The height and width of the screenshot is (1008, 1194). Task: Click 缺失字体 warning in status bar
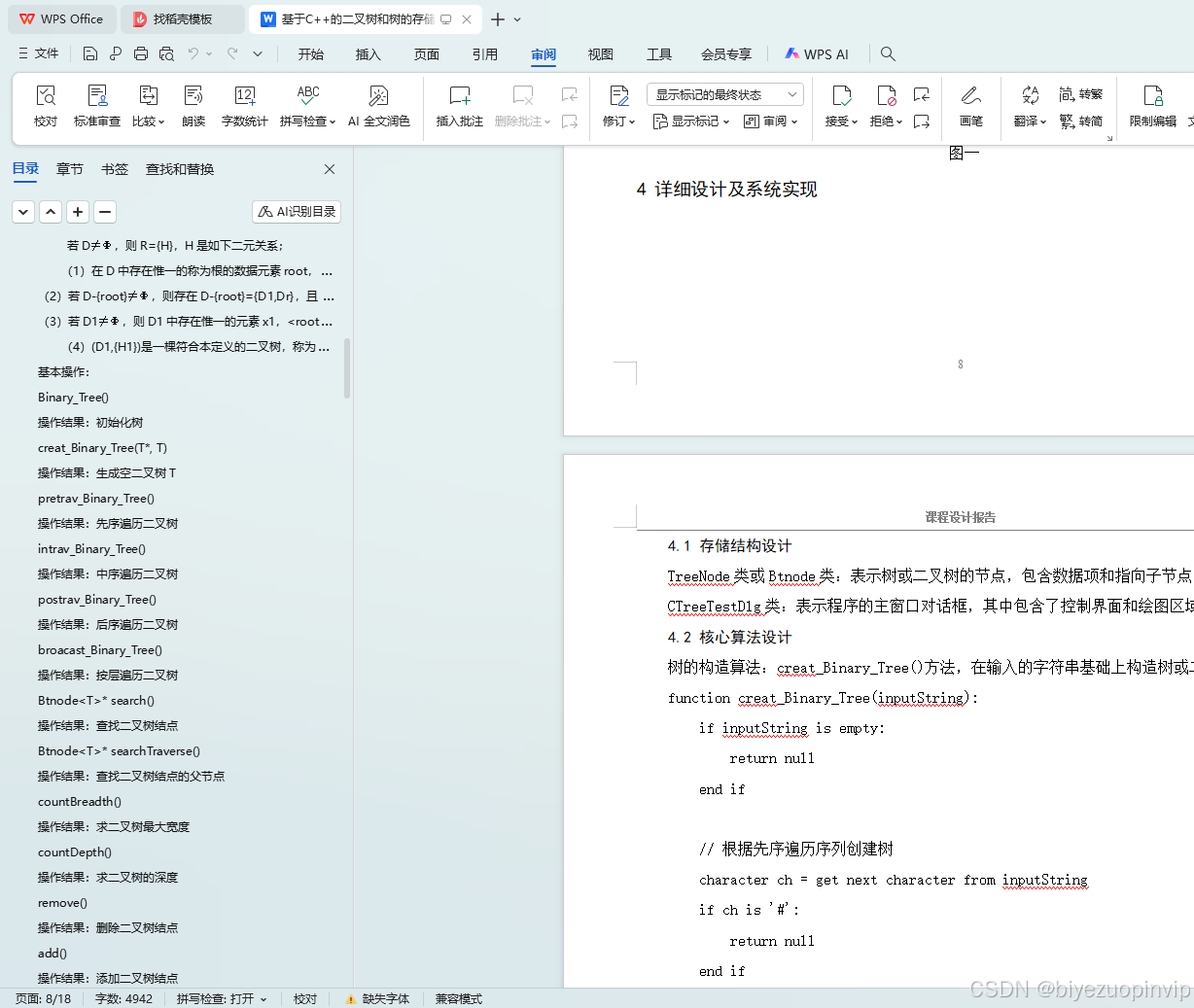[378, 998]
